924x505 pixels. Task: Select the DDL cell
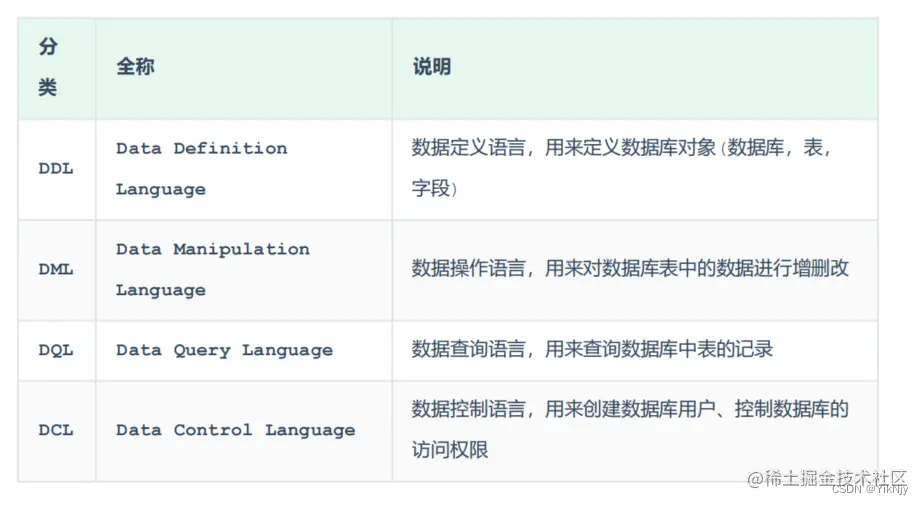pyautogui.click(x=56, y=169)
